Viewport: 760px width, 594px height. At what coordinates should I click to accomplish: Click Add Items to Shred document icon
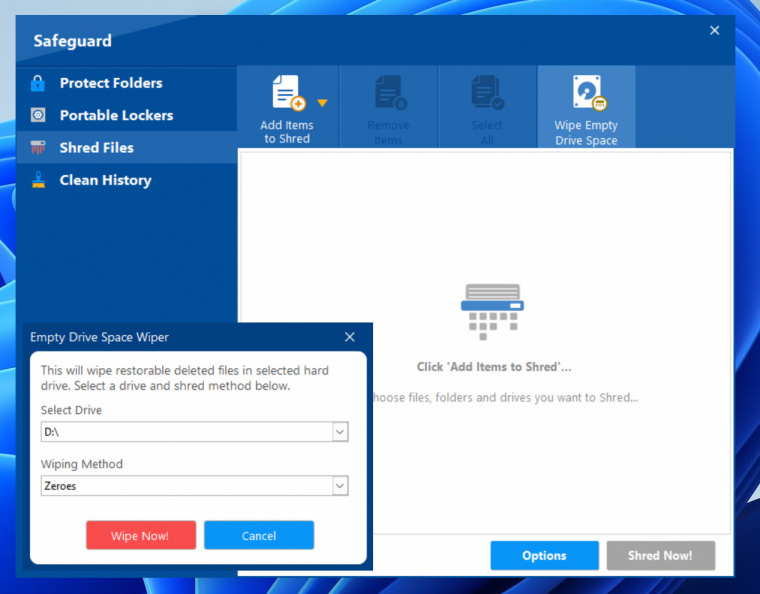tap(288, 93)
